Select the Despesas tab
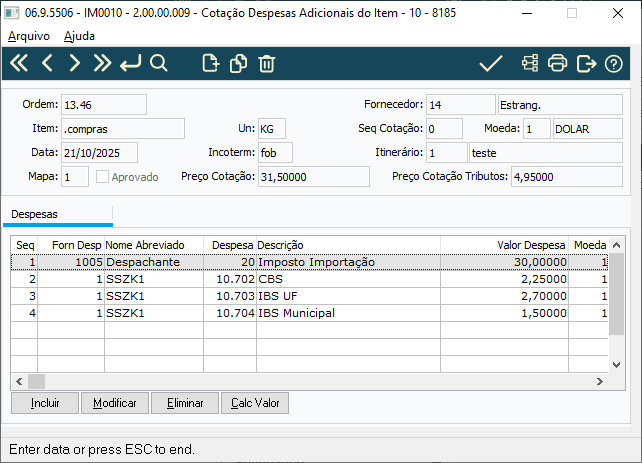 34,214
